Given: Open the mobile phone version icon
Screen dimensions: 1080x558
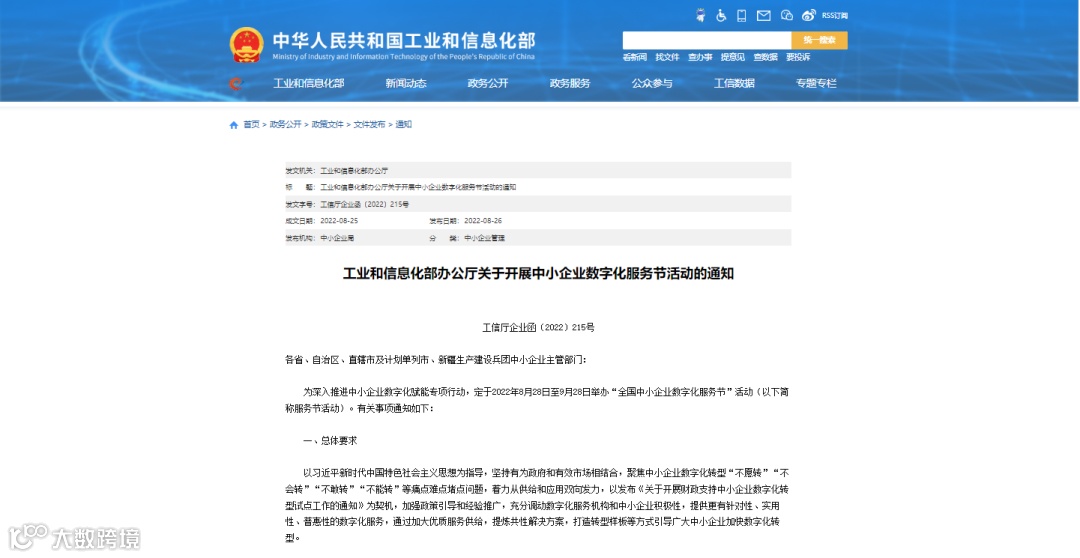Looking at the screenshot, I should coord(742,15).
